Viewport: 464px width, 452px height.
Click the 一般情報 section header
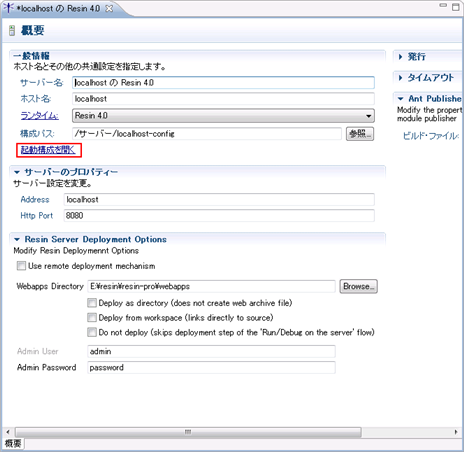[31, 56]
